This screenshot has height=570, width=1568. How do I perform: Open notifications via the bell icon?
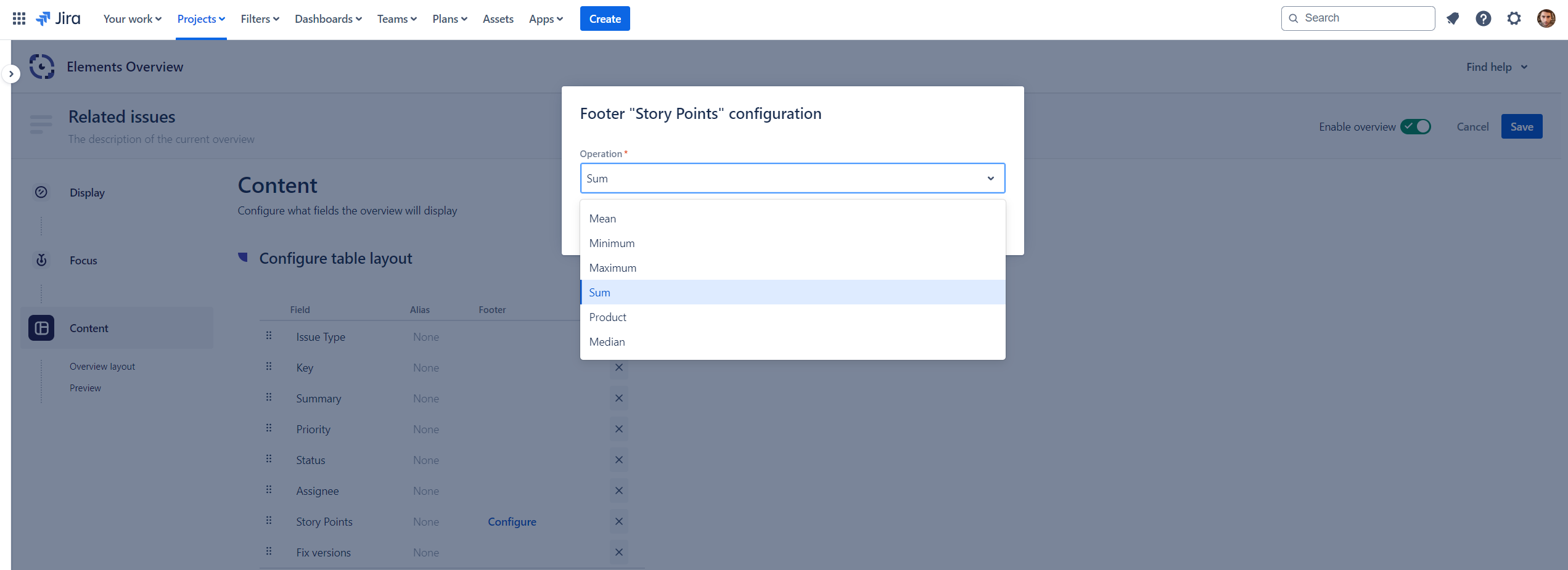pyautogui.click(x=1453, y=18)
